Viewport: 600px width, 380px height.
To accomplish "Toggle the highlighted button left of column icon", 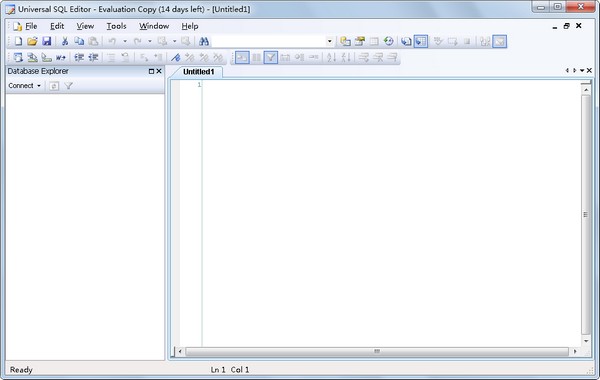I will click(242, 58).
